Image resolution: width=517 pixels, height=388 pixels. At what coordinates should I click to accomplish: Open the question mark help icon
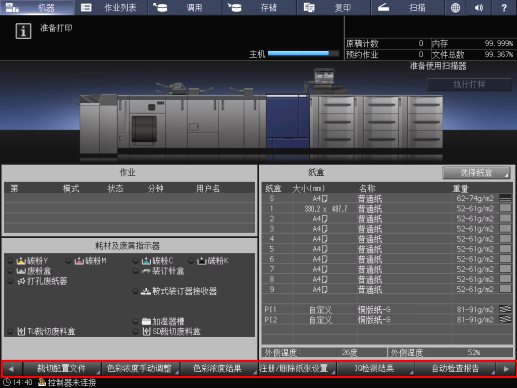click(x=504, y=7)
